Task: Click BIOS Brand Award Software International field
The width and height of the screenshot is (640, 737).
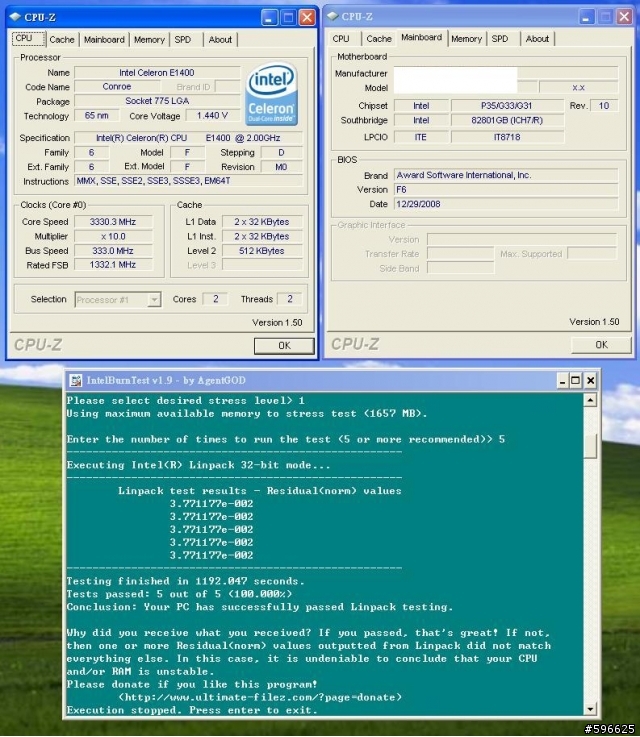Action: tap(506, 175)
